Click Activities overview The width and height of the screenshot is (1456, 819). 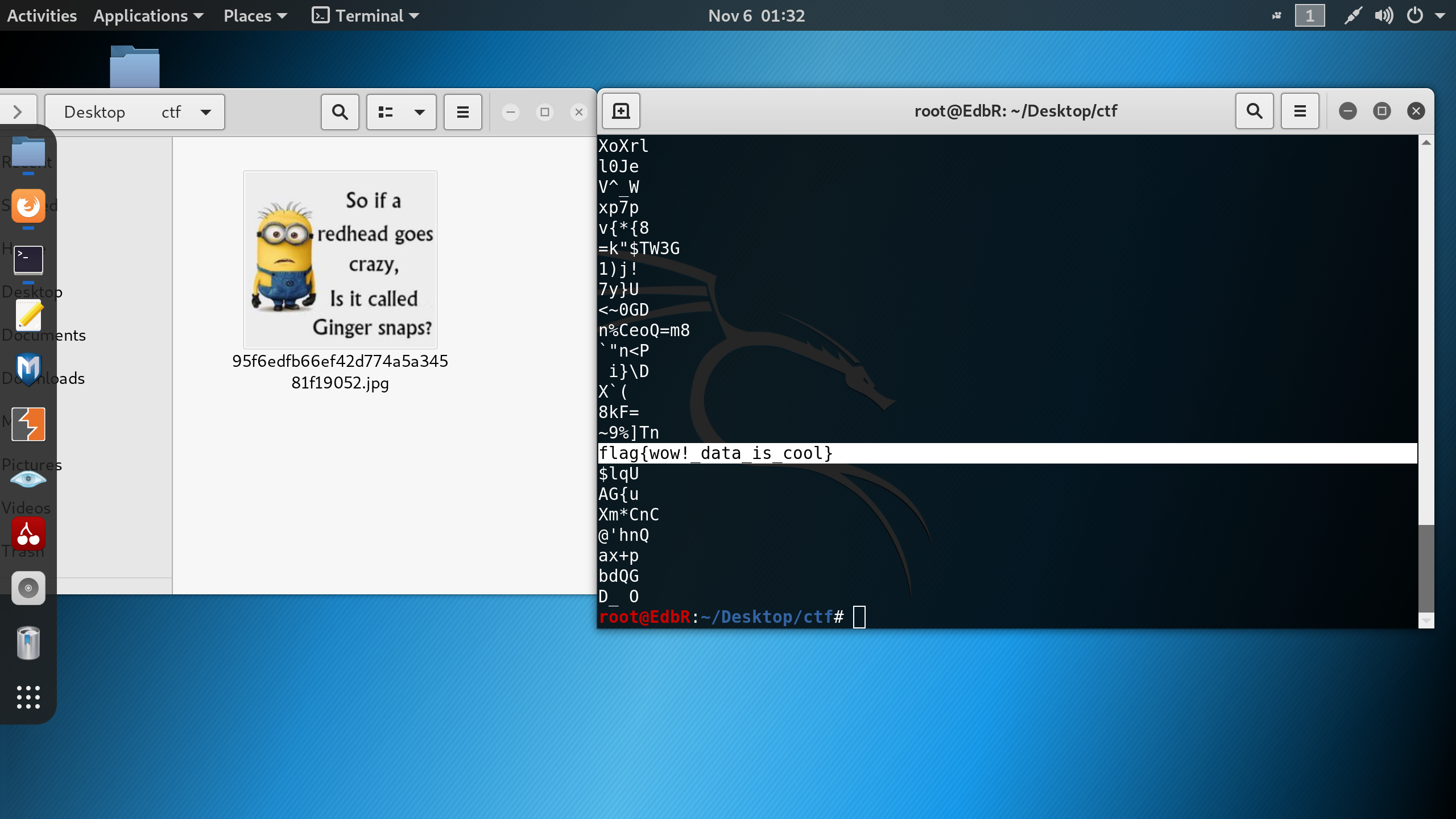(x=42, y=15)
